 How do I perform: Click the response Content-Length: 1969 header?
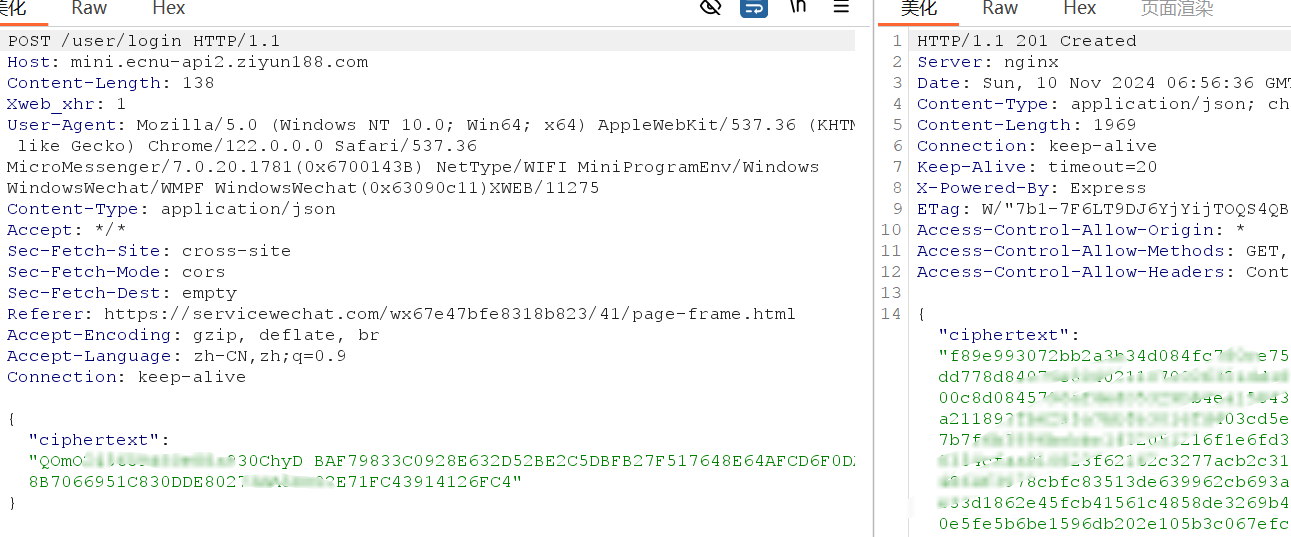[x=1027, y=125]
